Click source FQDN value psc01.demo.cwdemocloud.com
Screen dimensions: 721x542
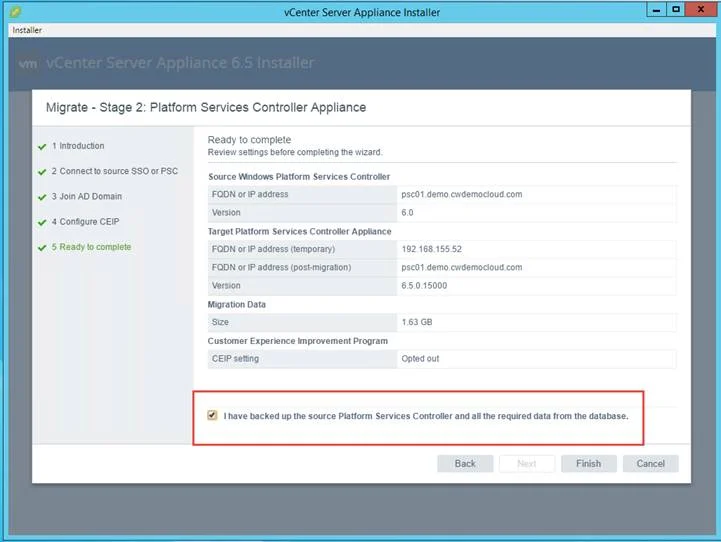(462, 194)
